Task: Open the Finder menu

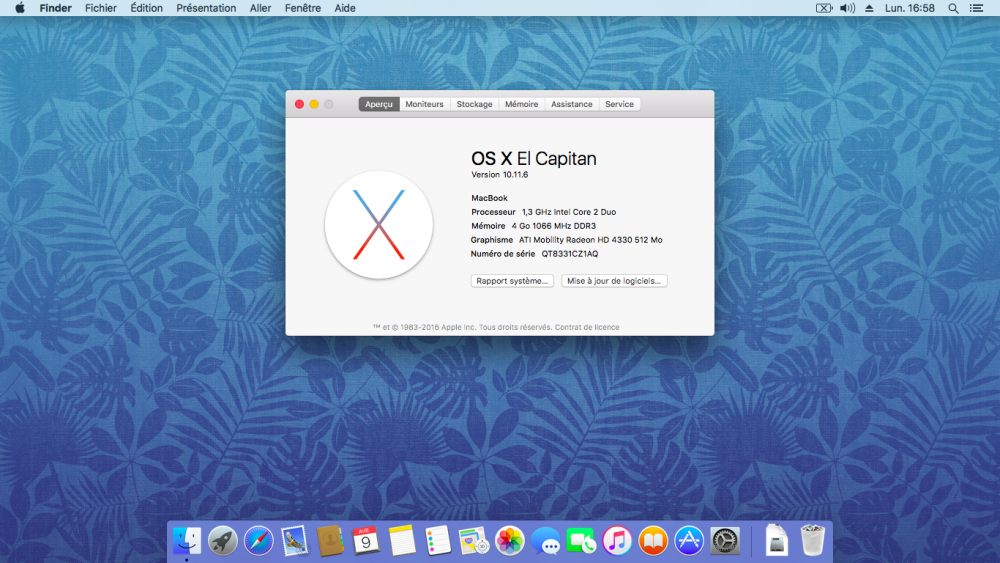Action: click(55, 8)
